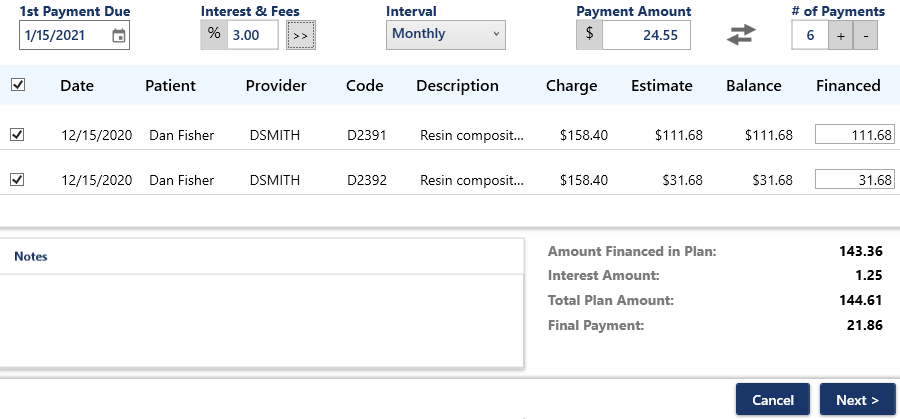Click the dollar sign beside Payment Amount
900x419 pixels.
click(x=589, y=34)
